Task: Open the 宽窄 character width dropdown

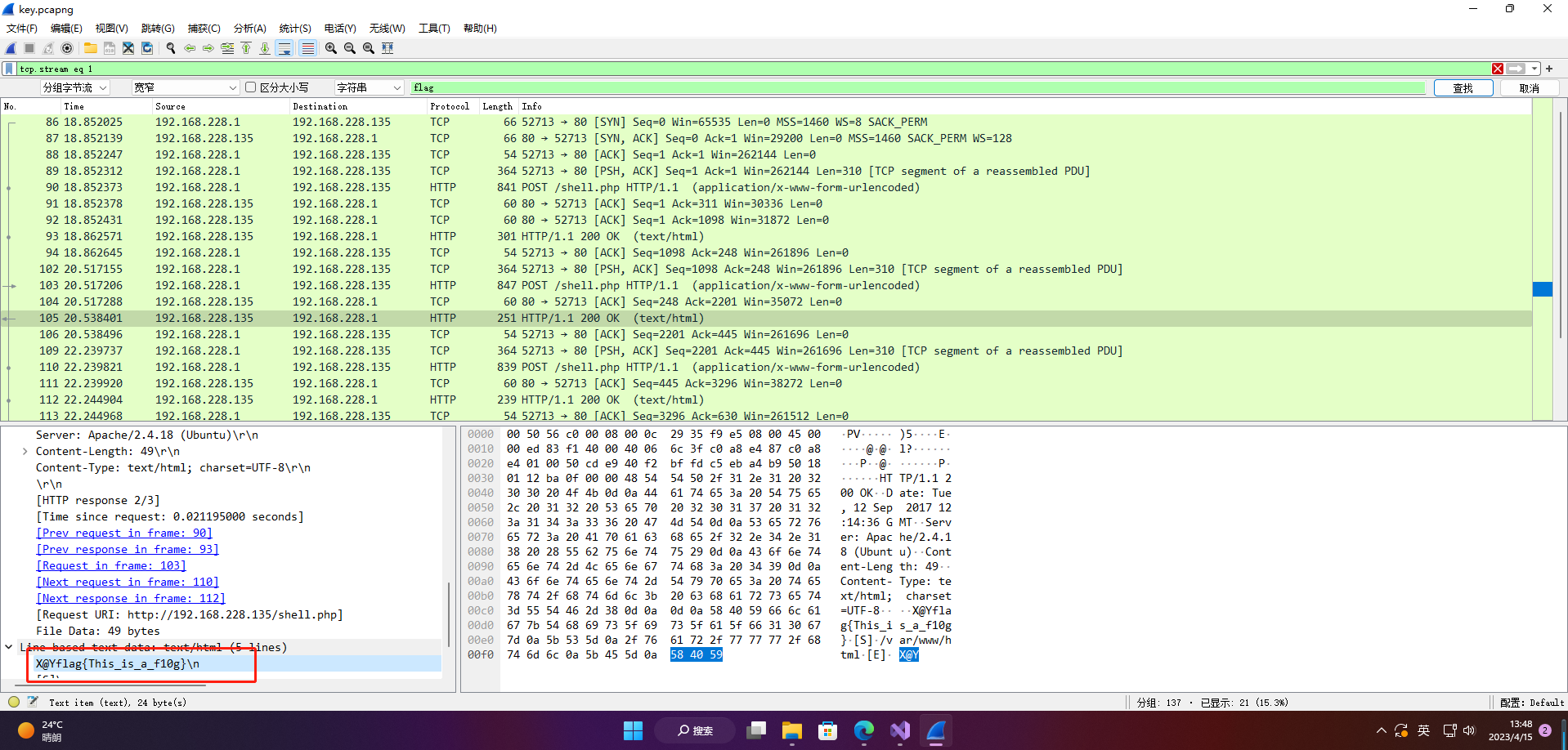Action: (x=186, y=87)
